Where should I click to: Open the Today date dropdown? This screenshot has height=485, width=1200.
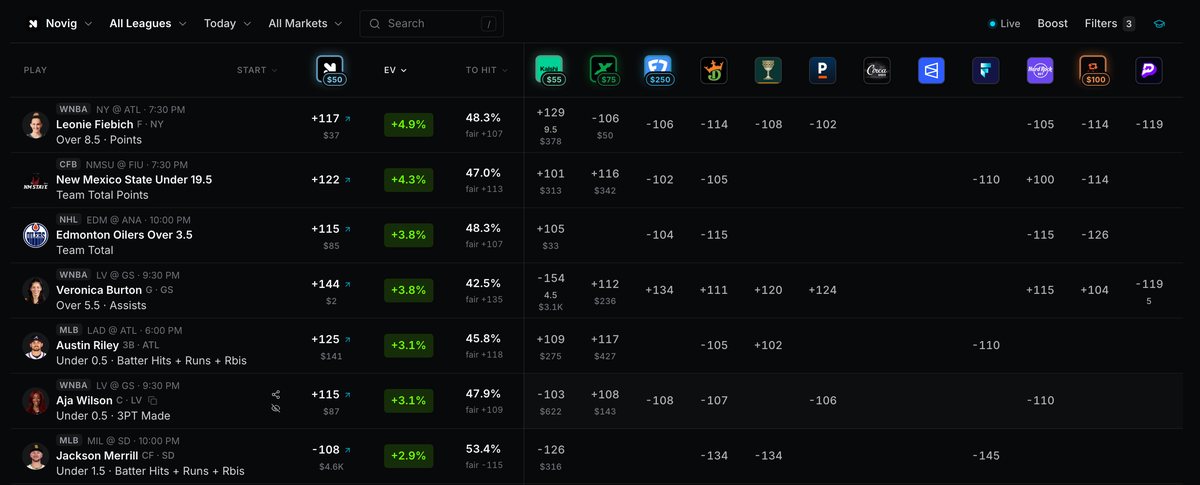pos(227,23)
